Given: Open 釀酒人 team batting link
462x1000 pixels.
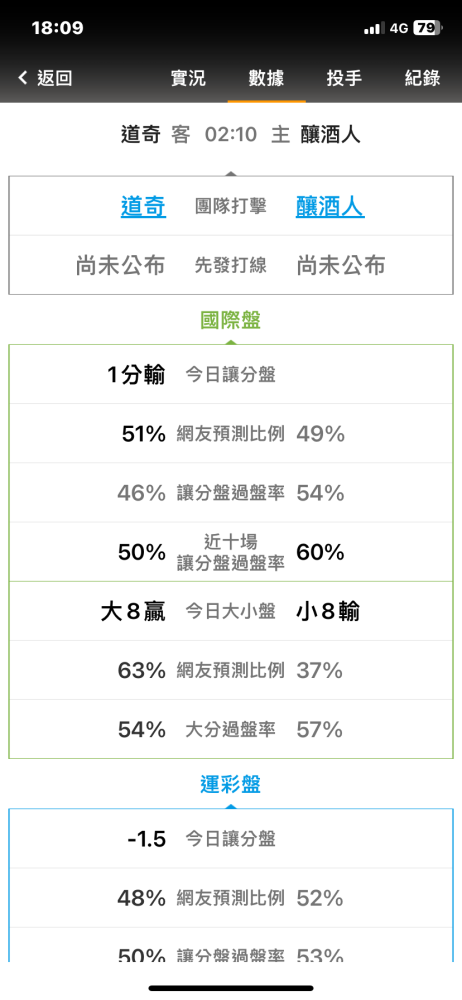Looking at the screenshot, I should coord(330,207).
